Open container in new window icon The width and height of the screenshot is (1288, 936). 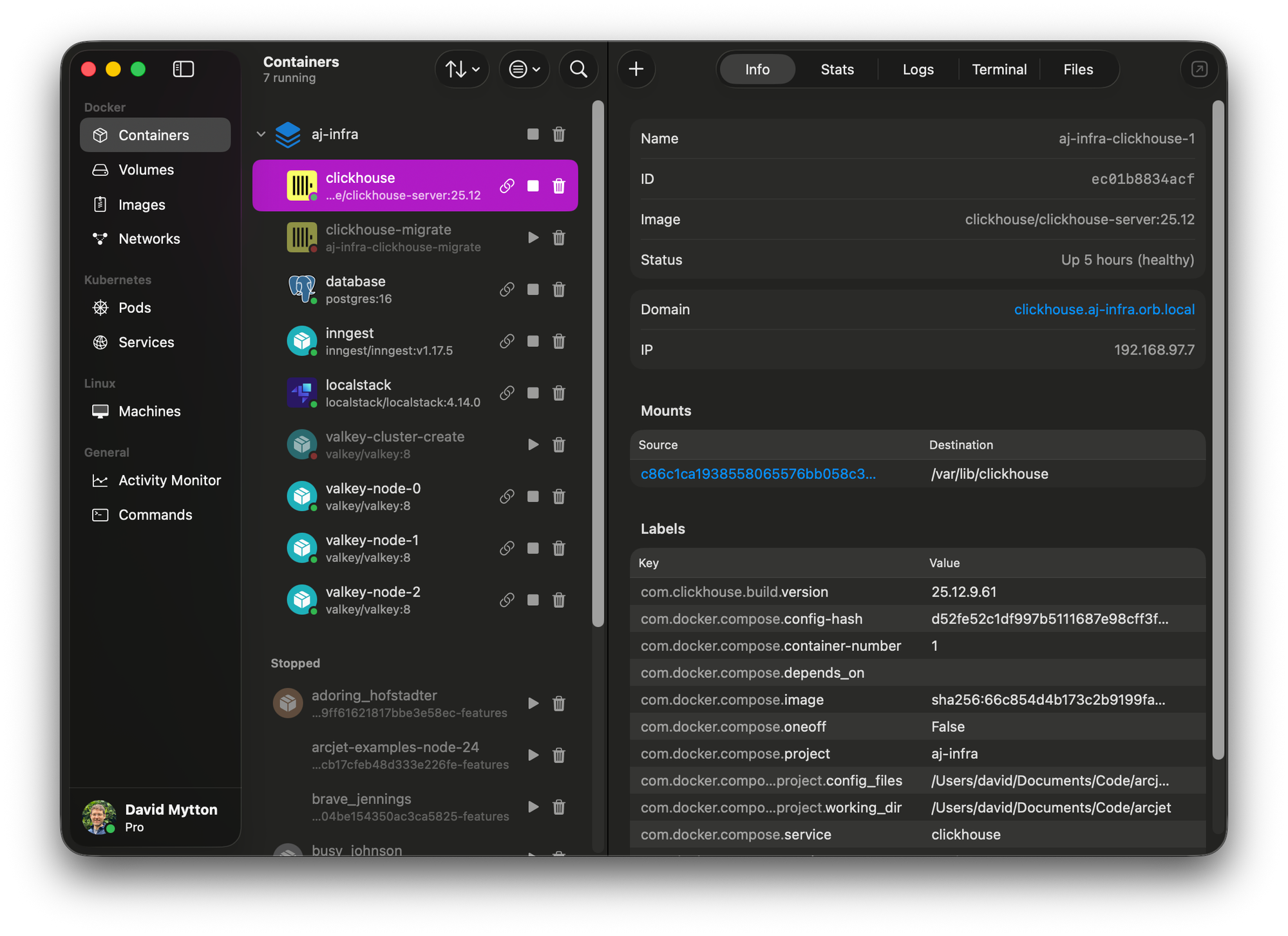(1198, 69)
